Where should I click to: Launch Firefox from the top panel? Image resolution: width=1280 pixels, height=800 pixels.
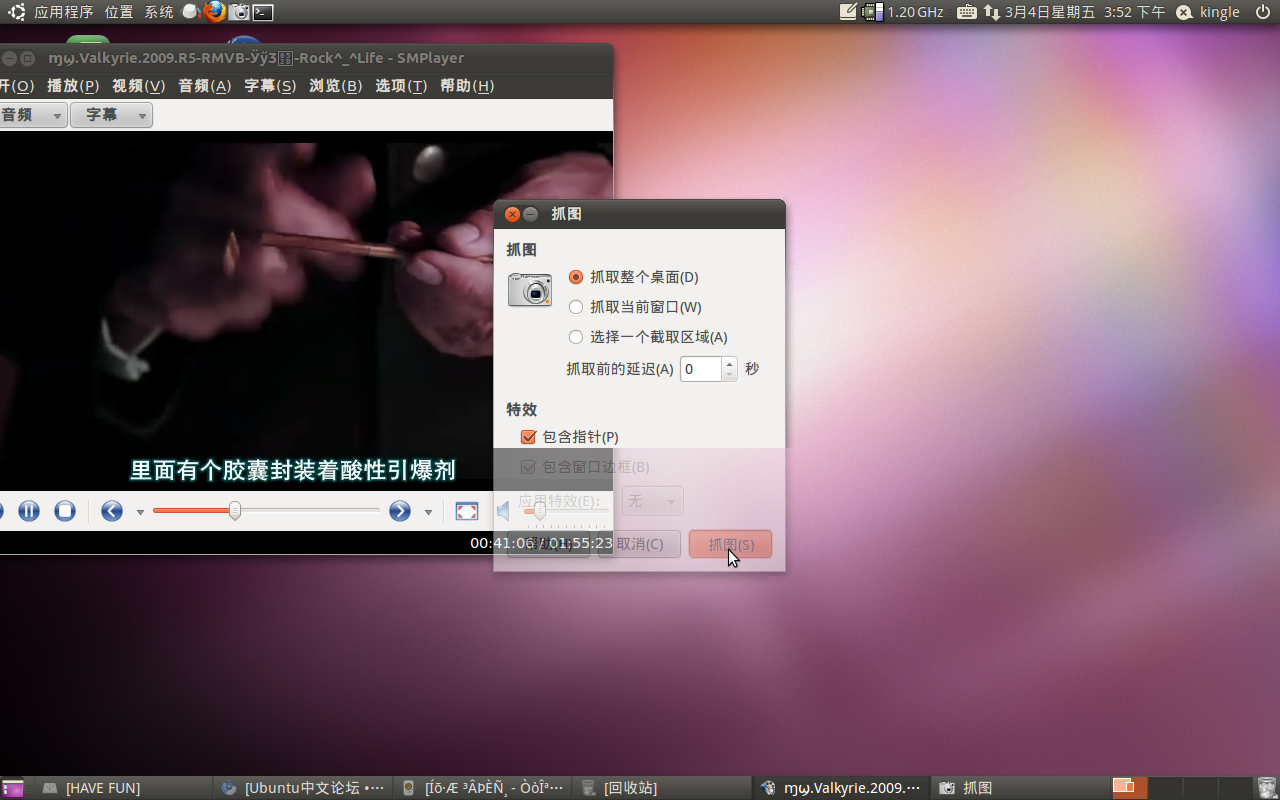[x=215, y=12]
